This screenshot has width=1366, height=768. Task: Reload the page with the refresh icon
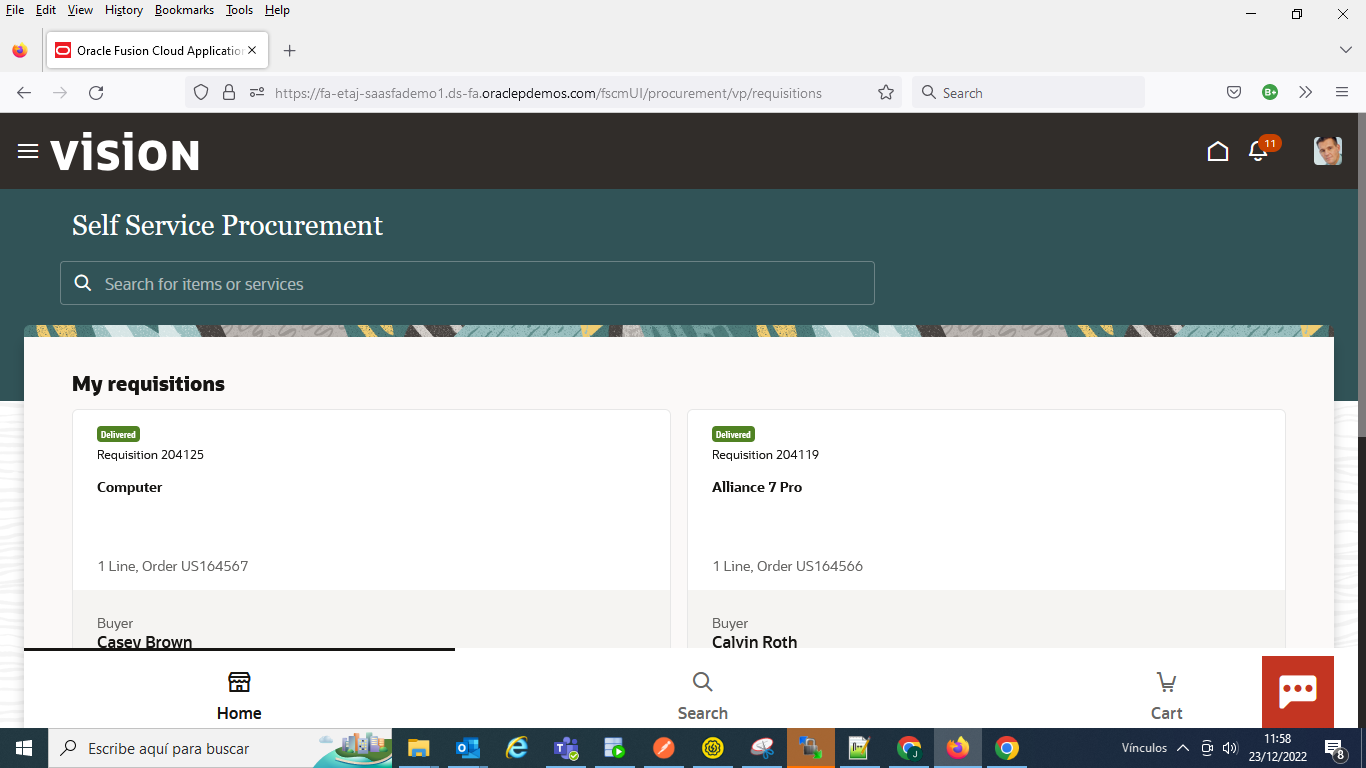click(96, 93)
